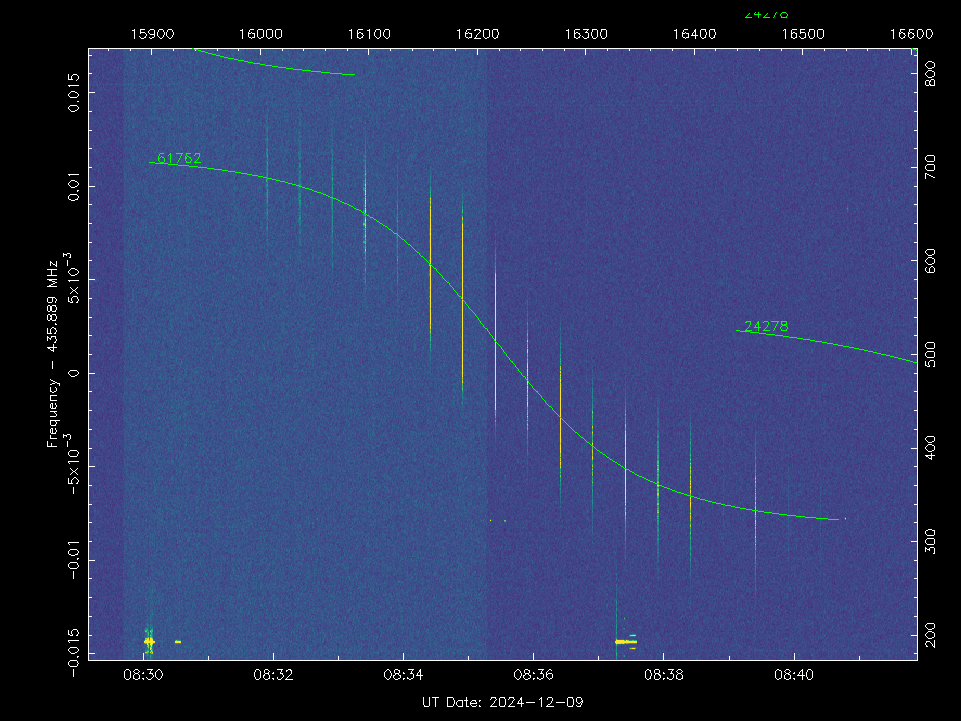
Task: Select the top axis tick 16300
Action: click(586, 34)
